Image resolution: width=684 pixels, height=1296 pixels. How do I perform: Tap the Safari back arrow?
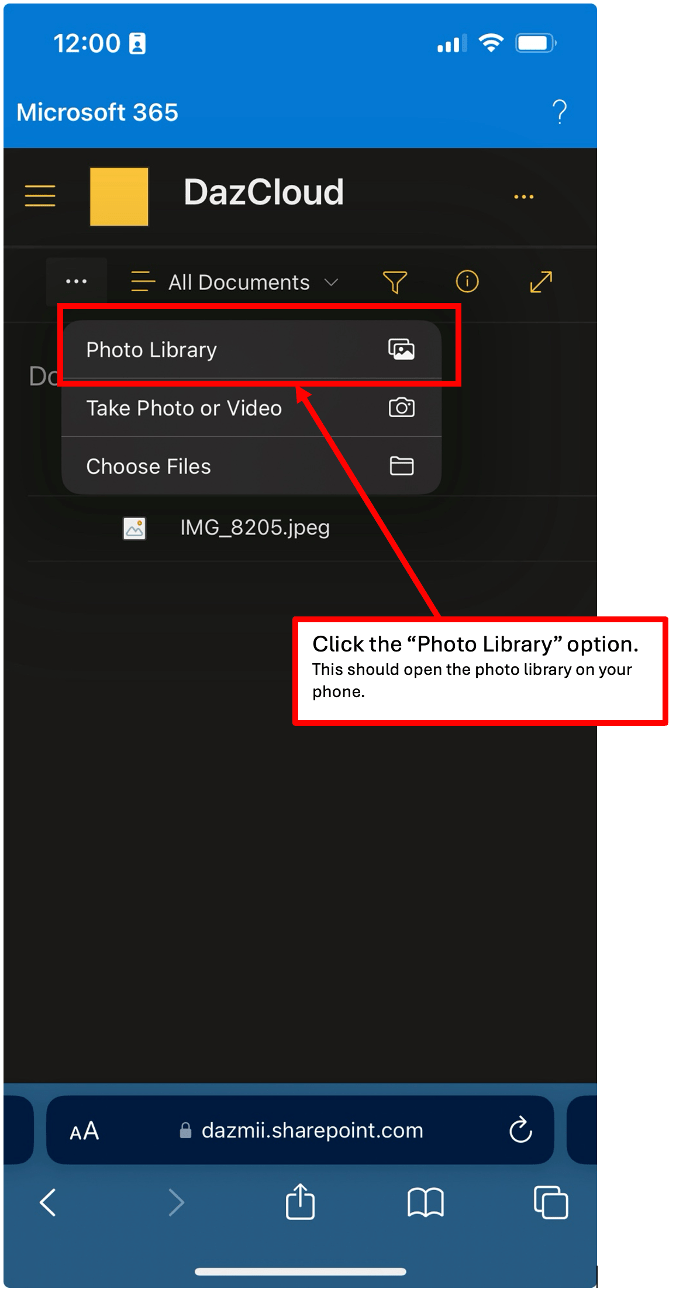(47, 1202)
